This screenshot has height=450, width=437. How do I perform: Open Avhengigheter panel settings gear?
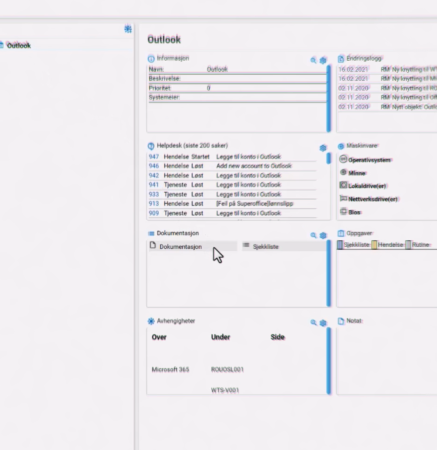point(323,323)
